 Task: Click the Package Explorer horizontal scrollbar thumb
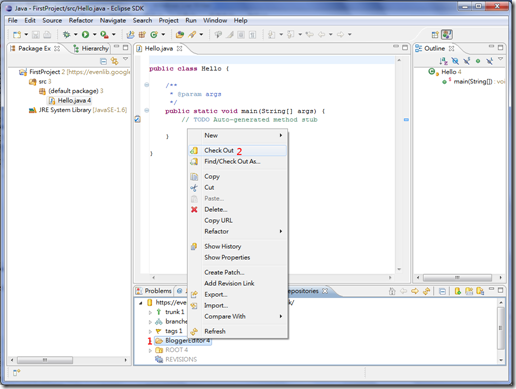tap(45, 360)
